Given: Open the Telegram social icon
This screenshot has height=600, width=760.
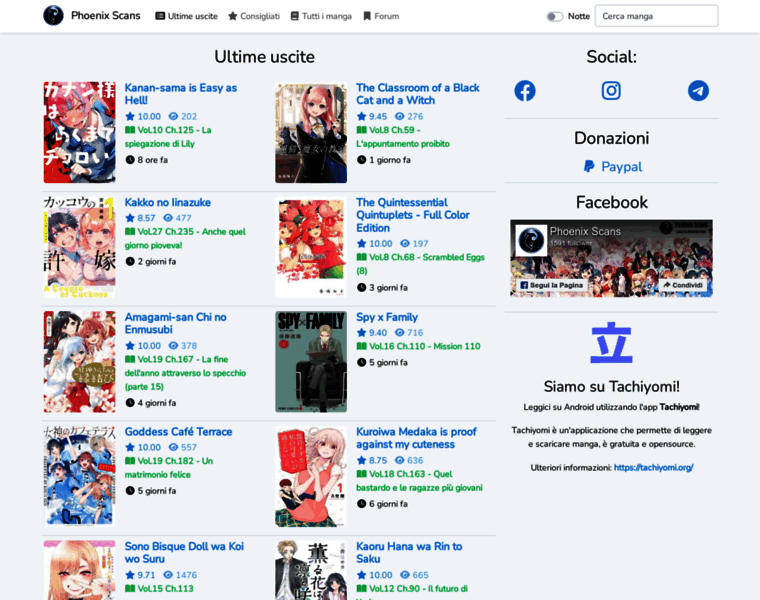Looking at the screenshot, I should [698, 91].
